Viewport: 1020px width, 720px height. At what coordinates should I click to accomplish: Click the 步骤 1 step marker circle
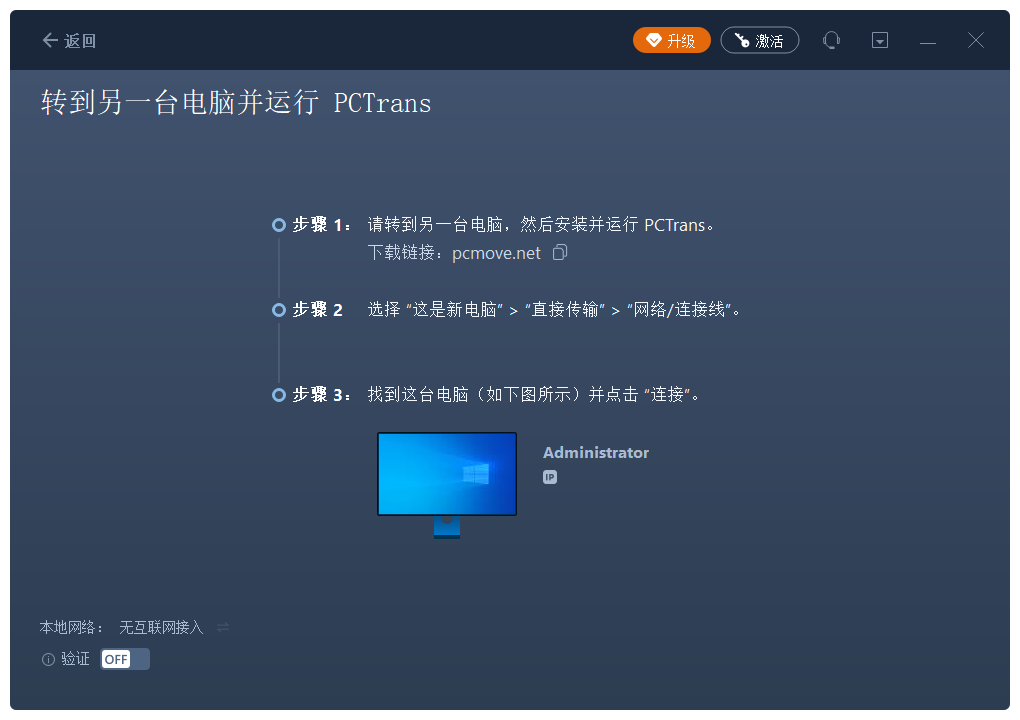click(279, 225)
